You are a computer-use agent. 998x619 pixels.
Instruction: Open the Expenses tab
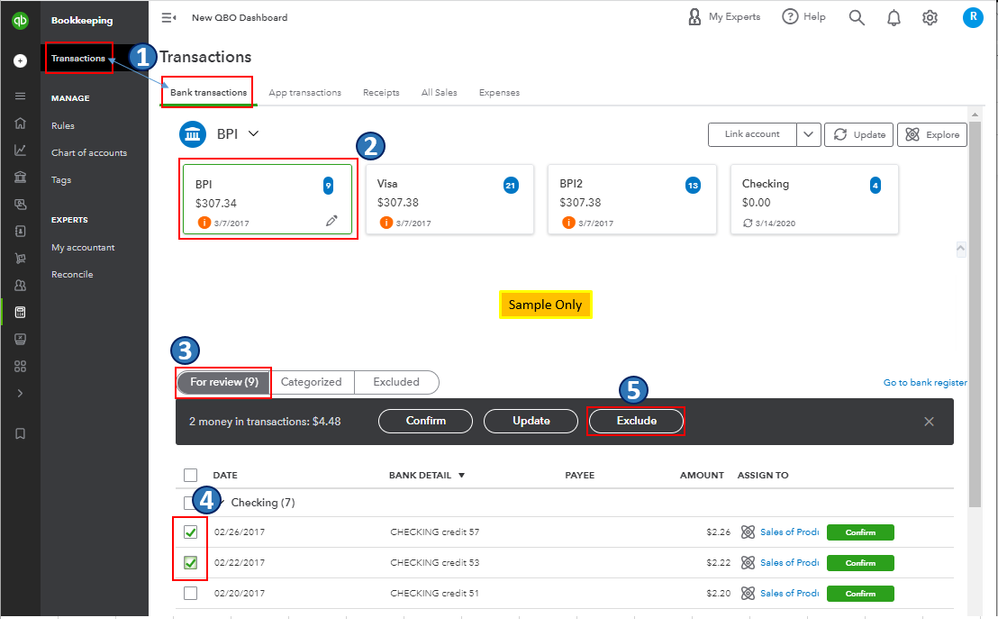(x=499, y=92)
